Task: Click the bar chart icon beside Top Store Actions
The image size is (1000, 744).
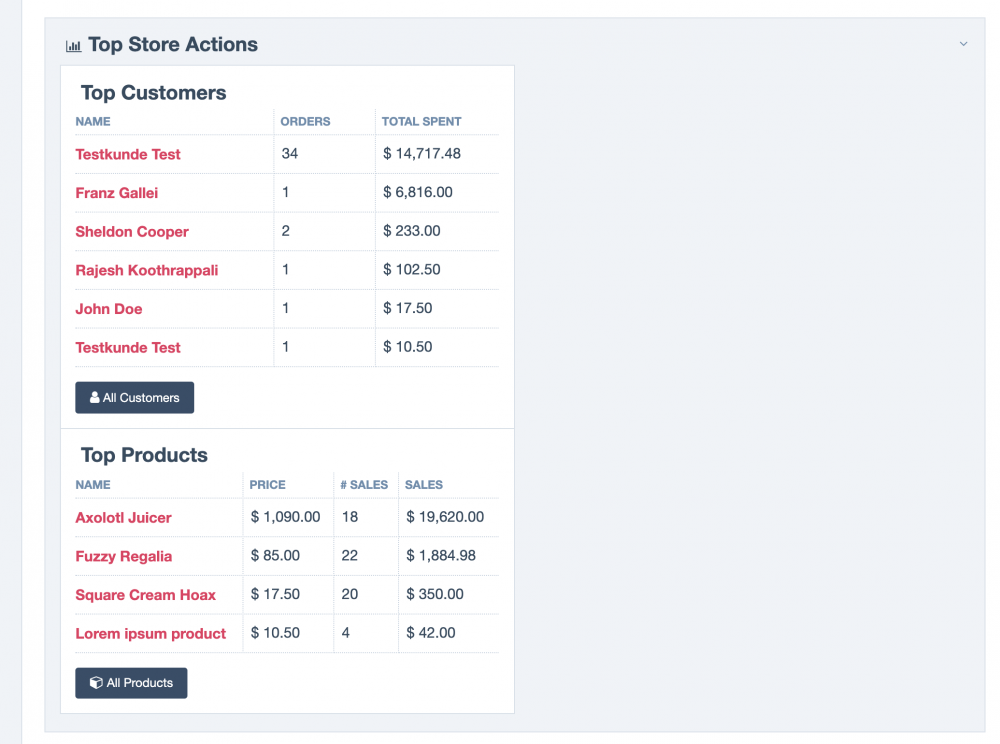Action: pyautogui.click(x=73, y=46)
